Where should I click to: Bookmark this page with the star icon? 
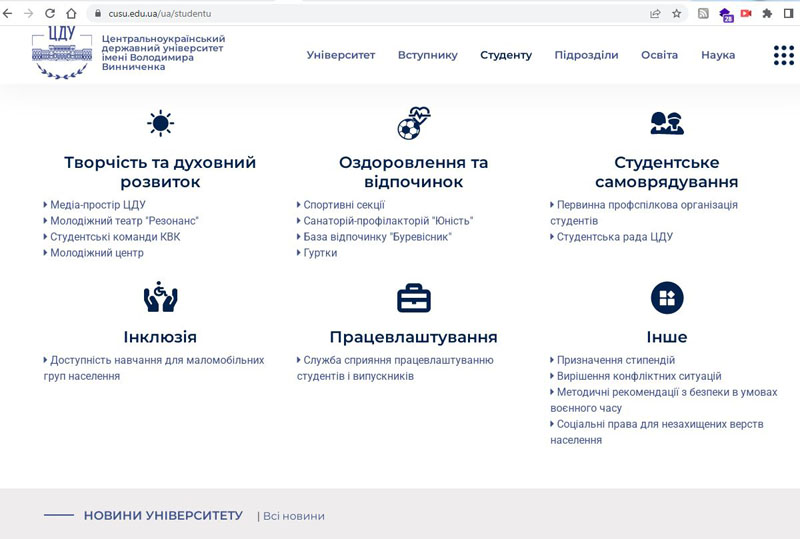tap(677, 14)
